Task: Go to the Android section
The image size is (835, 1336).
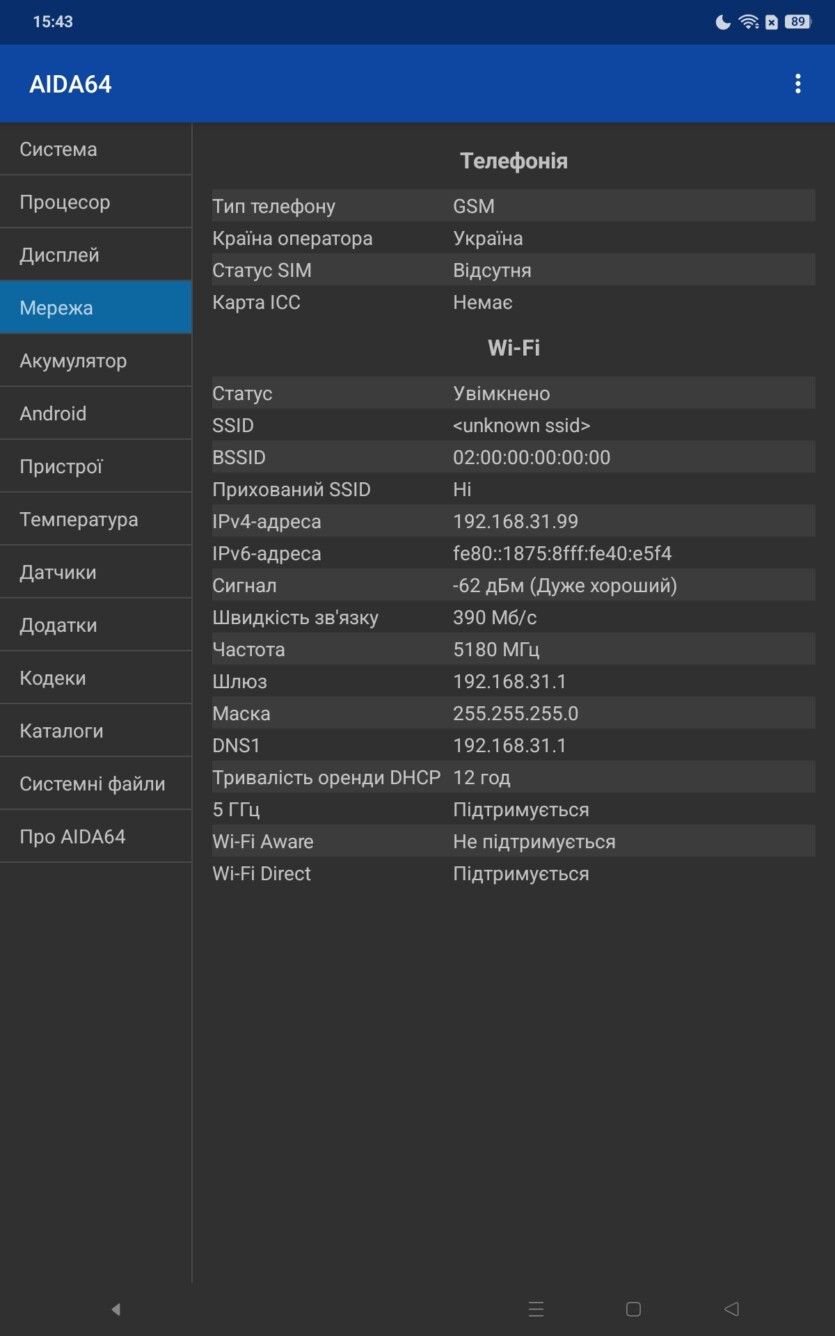Action: point(95,414)
